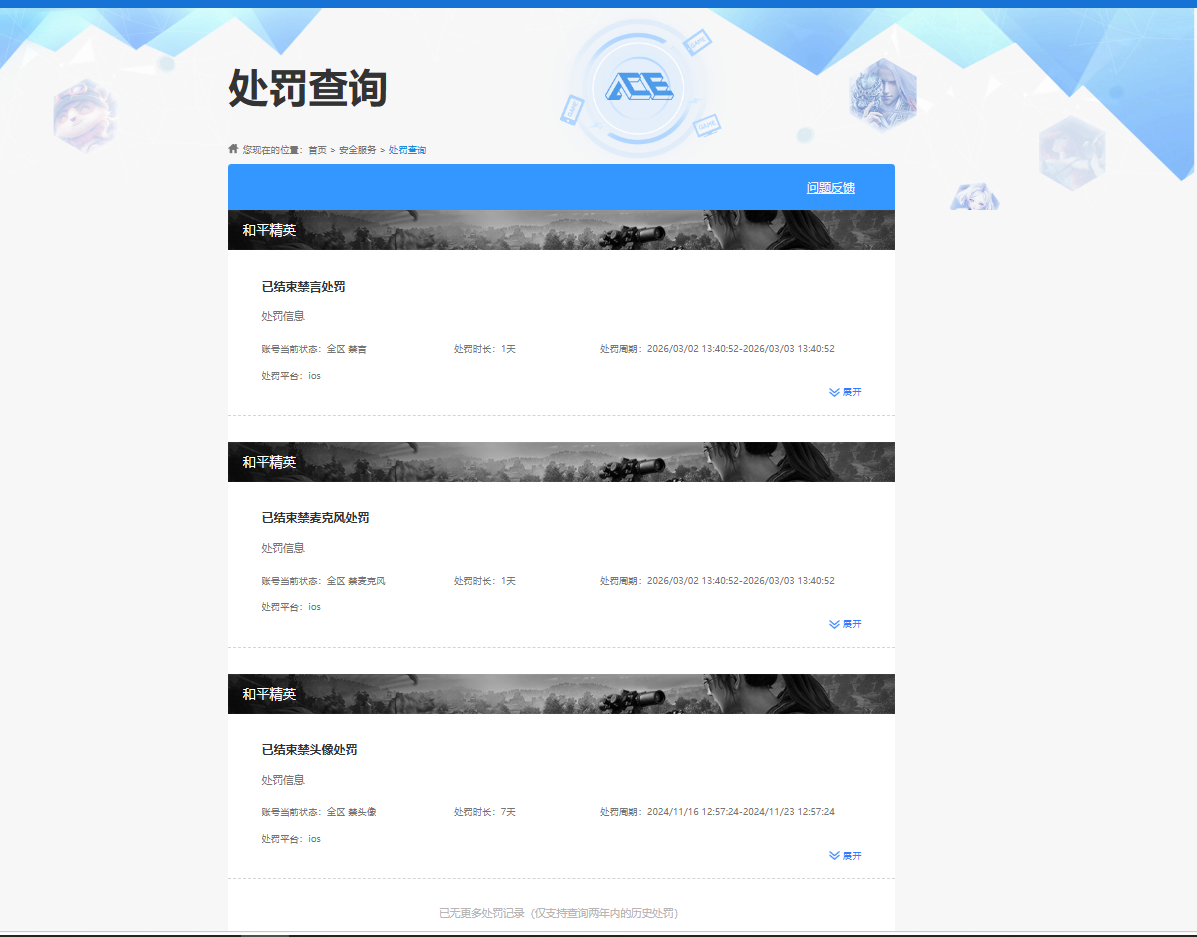
Task: Expand details of 已结束禁言处罚 using 展开
Action: click(x=850, y=391)
